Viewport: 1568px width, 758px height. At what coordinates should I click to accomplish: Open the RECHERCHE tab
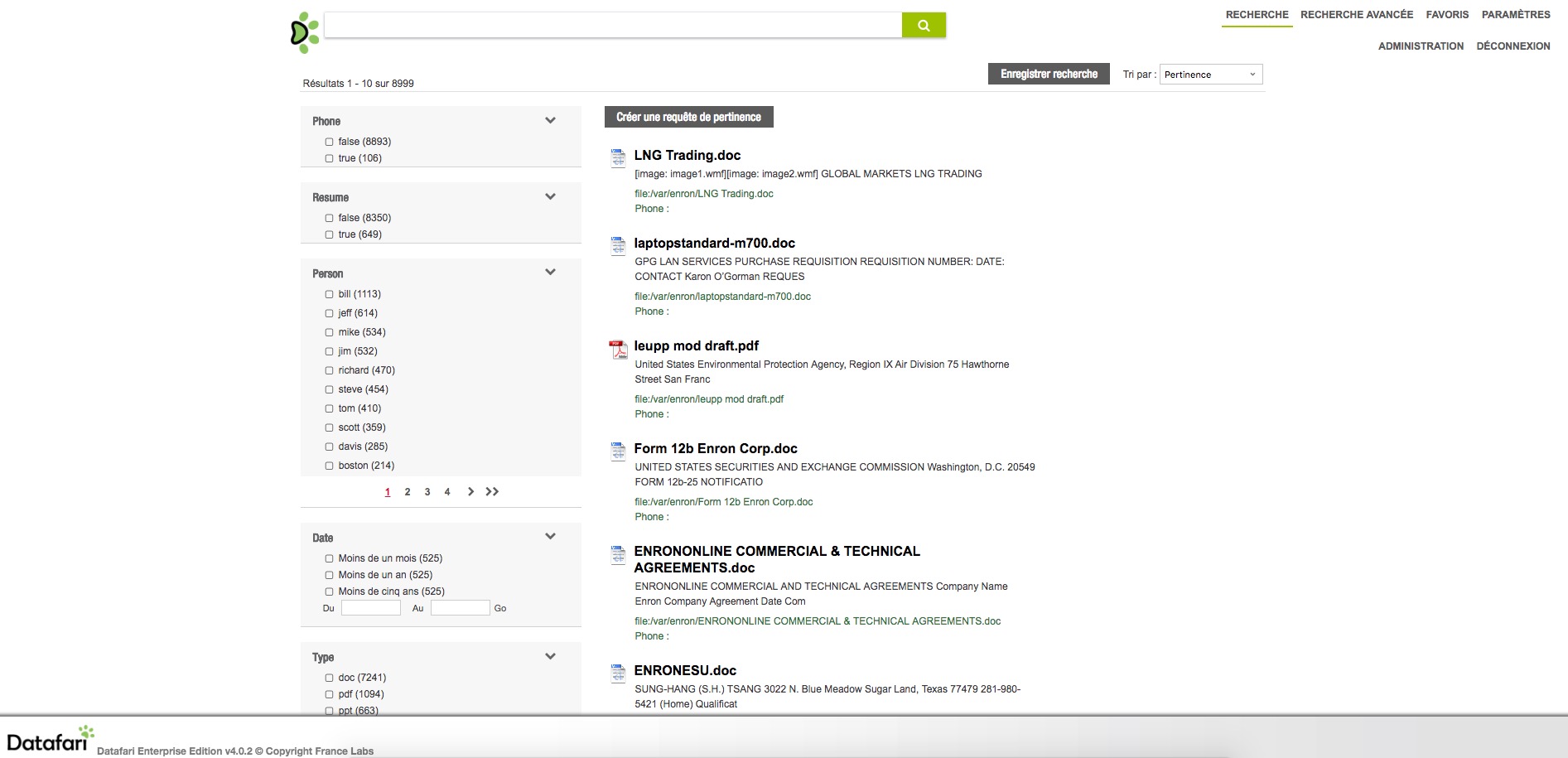pos(1257,15)
